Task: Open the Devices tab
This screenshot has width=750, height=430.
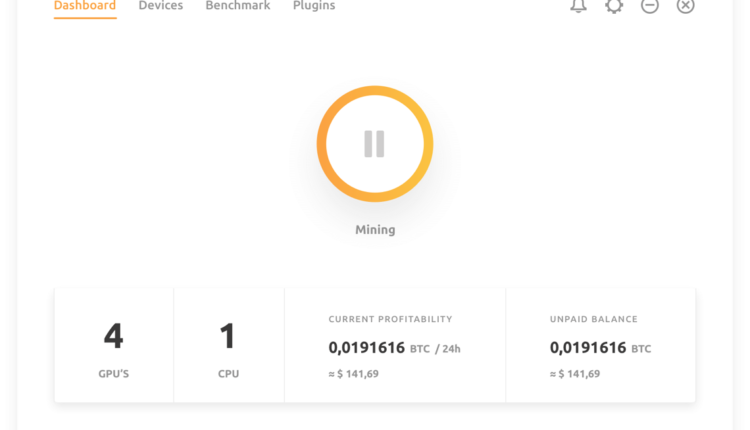Action: [160, 6]
